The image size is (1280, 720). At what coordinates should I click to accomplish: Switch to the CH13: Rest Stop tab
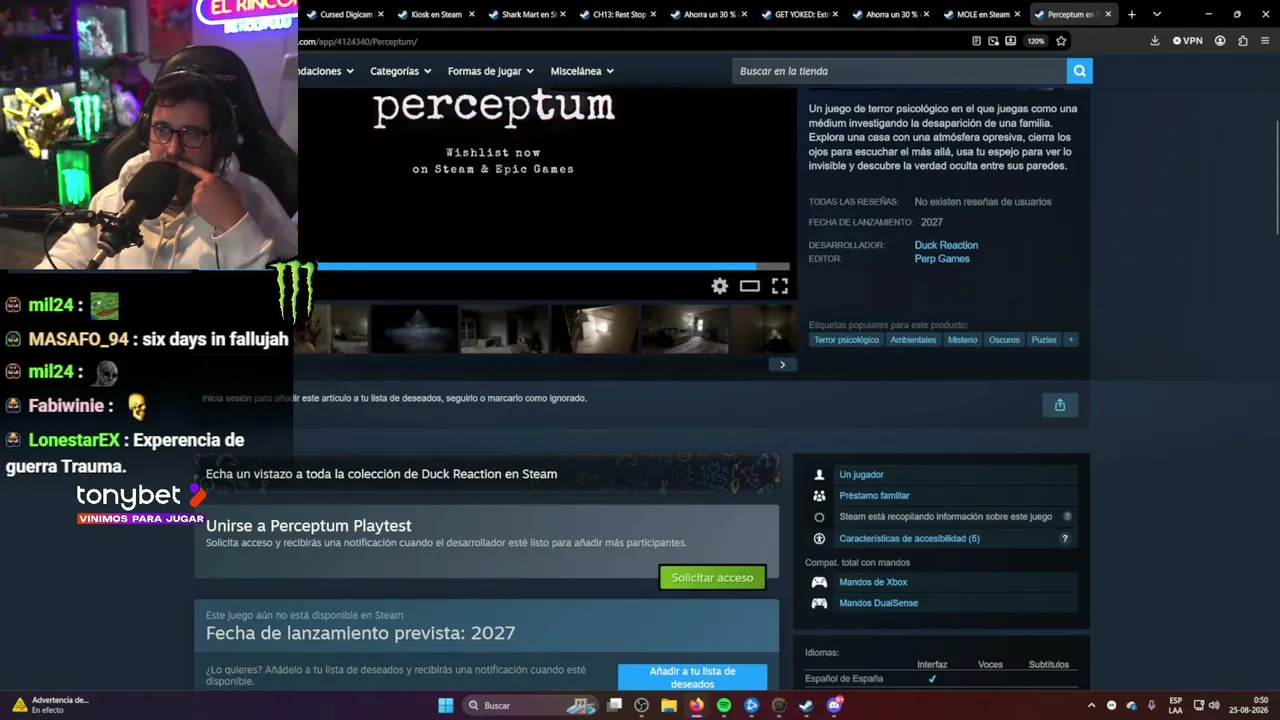tap(617, 14)
